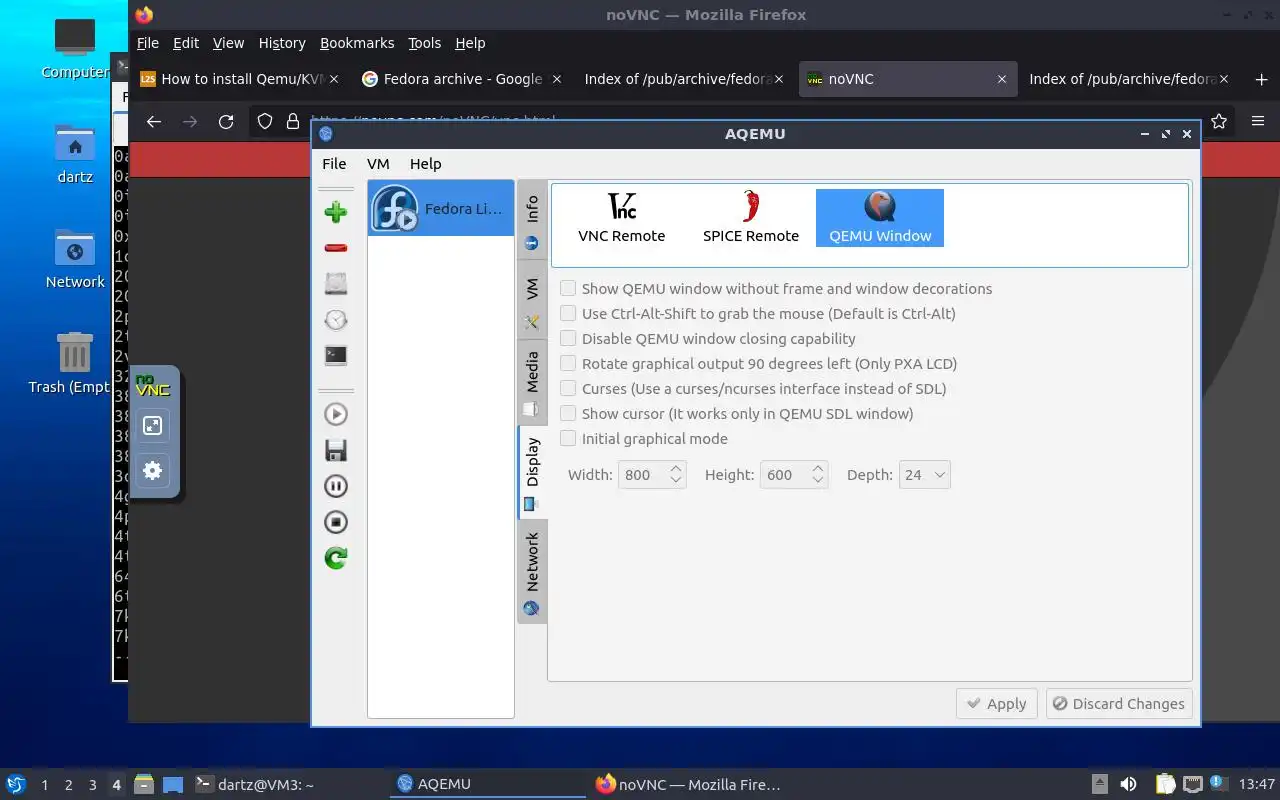Open new Firefox tab with plus button
This screenshot has height=800, width=1280.
(1261, 79)
